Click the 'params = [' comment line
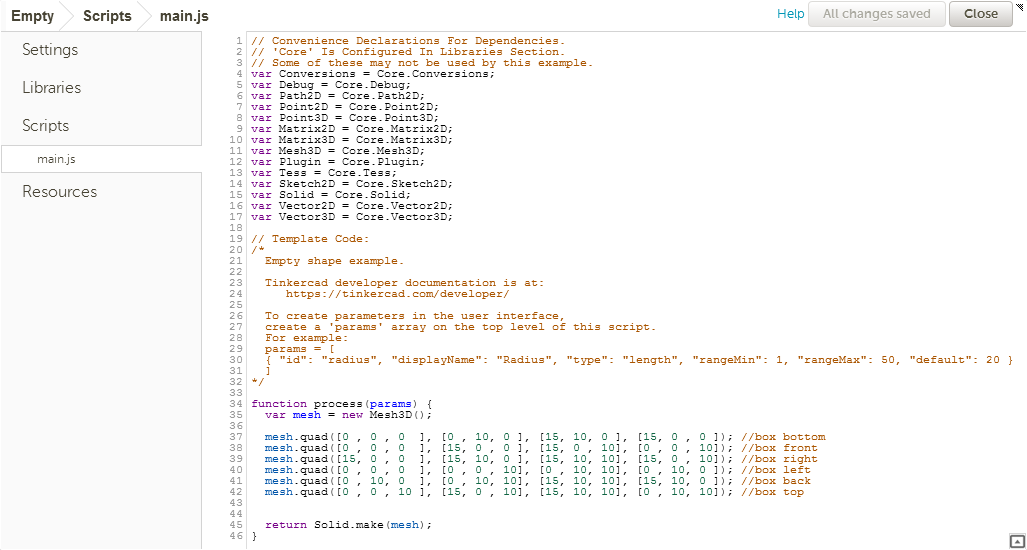 pyautogui.click(x=300, y=349)
